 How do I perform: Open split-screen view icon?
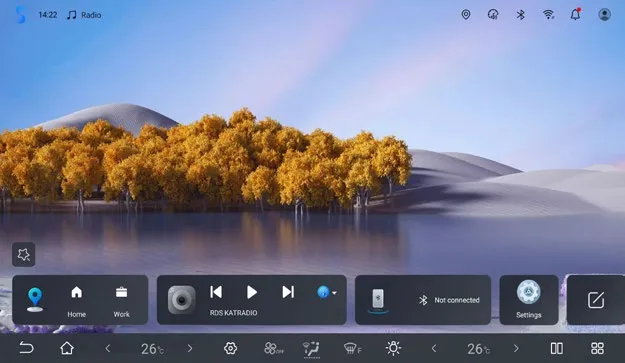coord(556,348)
